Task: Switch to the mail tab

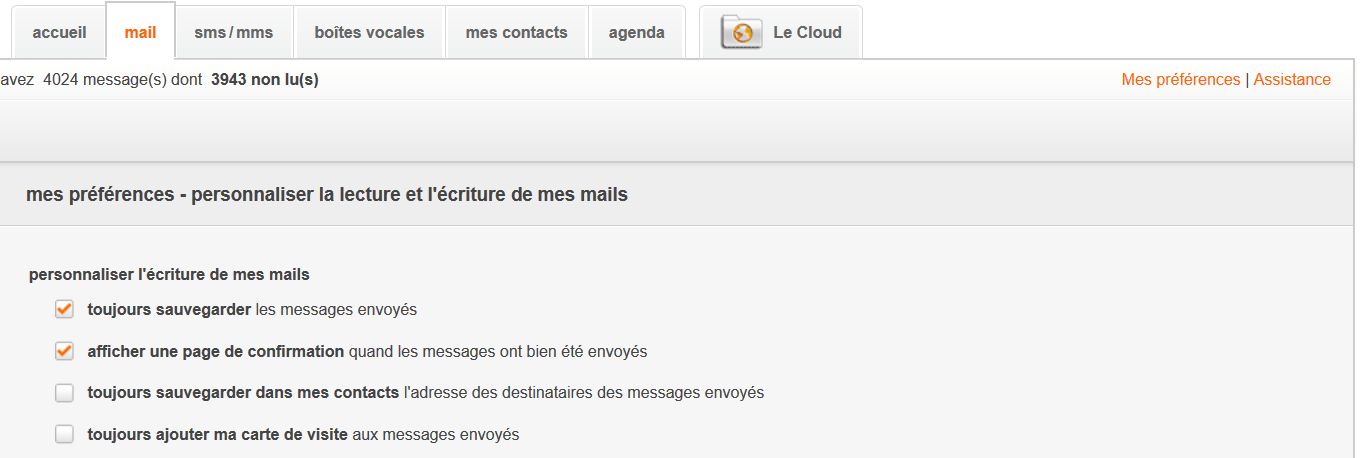Action: (x=140, y=32)
